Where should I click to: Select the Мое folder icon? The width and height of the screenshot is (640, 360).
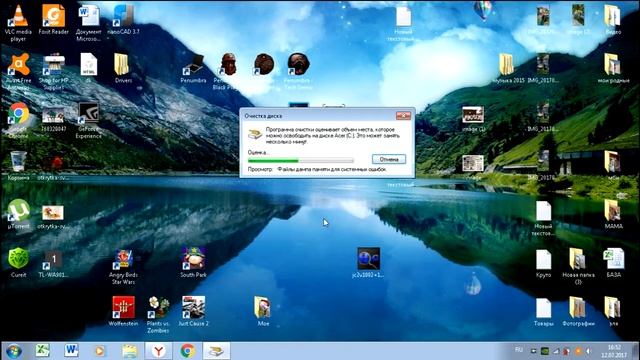coord(263,311)
